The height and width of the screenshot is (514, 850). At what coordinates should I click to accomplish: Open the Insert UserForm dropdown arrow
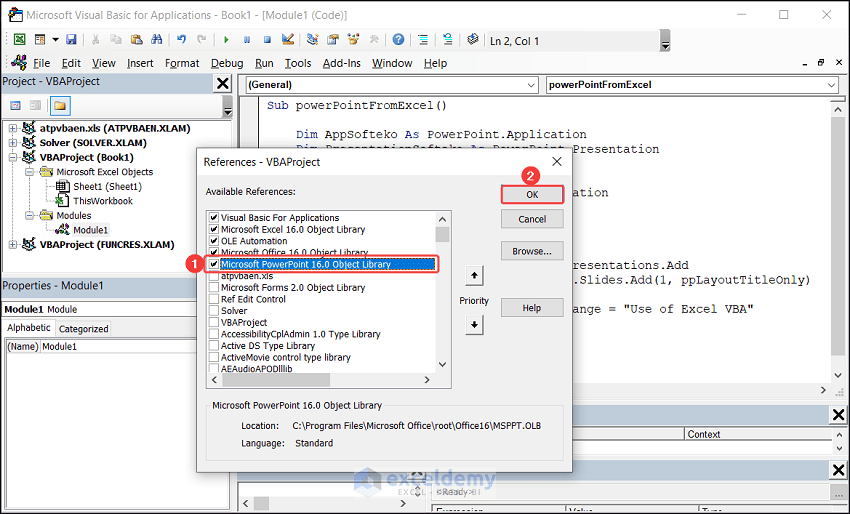click(x=55, y=40)
